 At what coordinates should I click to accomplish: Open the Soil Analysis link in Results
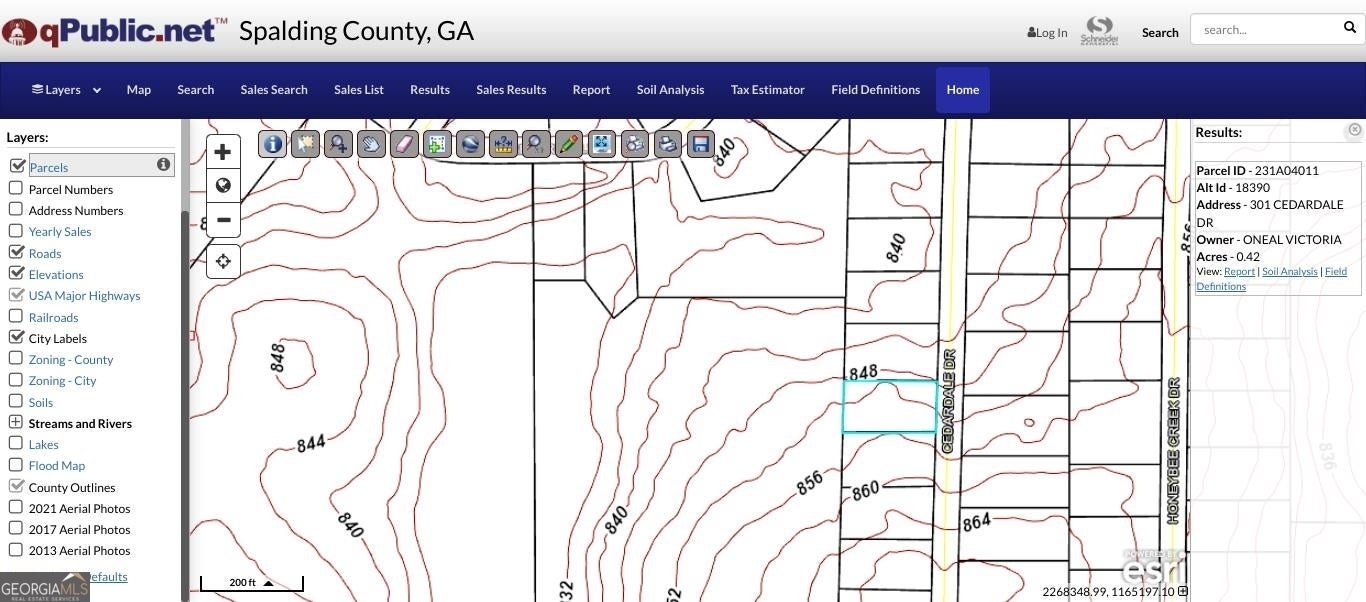1289,272
